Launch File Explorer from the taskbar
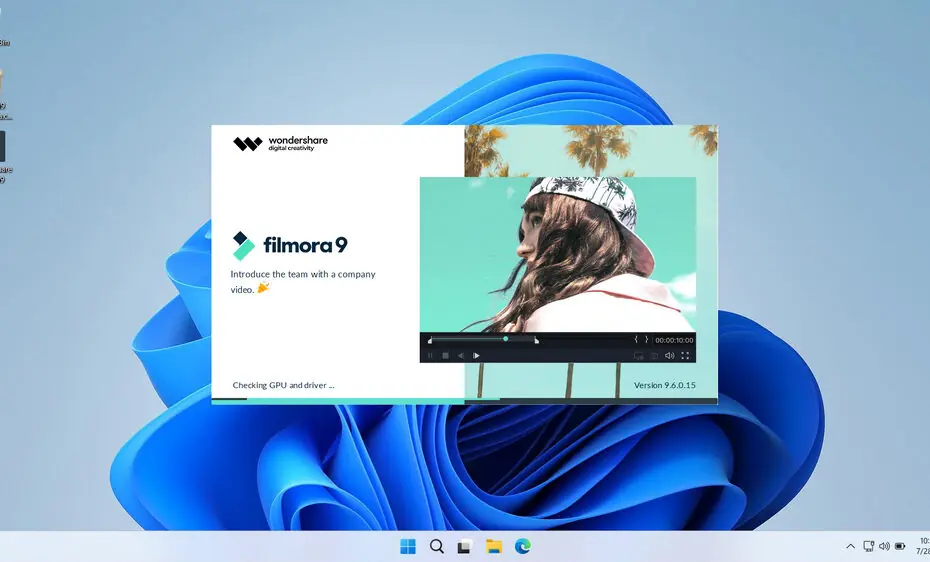Image resolution: width=930 pixels, height=562 pixels. tap(493, 546)
